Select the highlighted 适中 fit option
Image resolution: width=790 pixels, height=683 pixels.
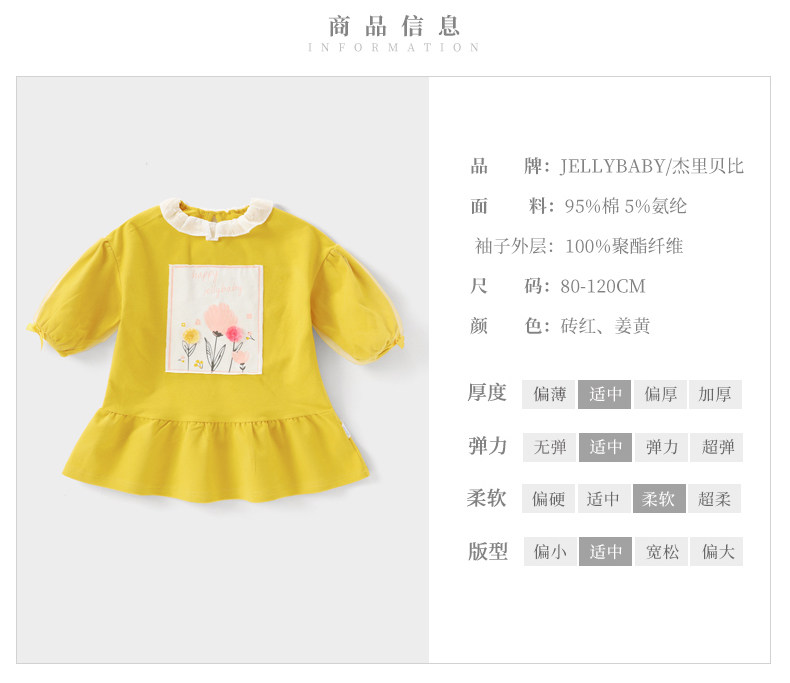pyautogui.click(x=605, y=552)
